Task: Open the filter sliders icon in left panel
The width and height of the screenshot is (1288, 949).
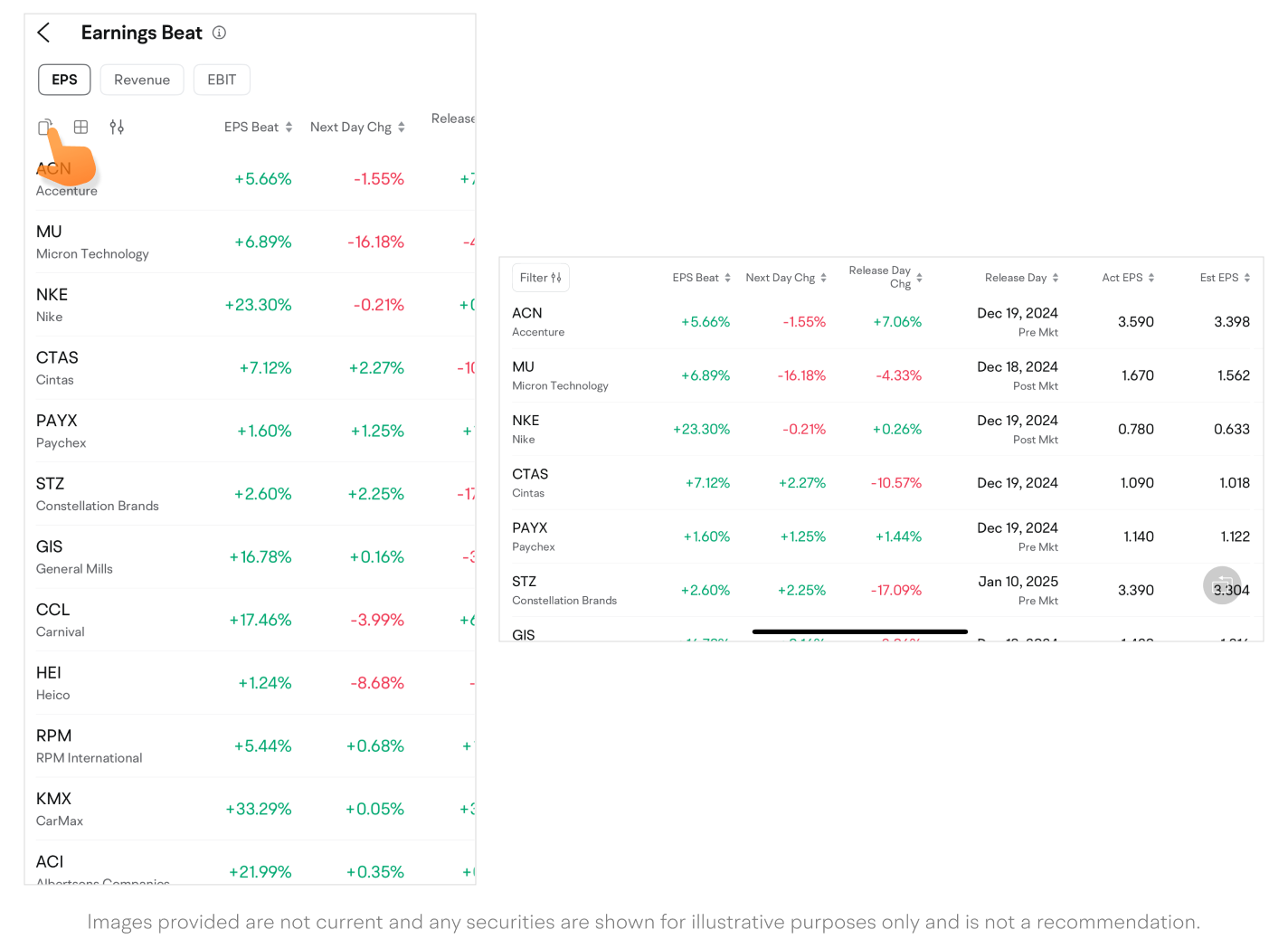Action: pyautogui.click(x=117, y=128)
